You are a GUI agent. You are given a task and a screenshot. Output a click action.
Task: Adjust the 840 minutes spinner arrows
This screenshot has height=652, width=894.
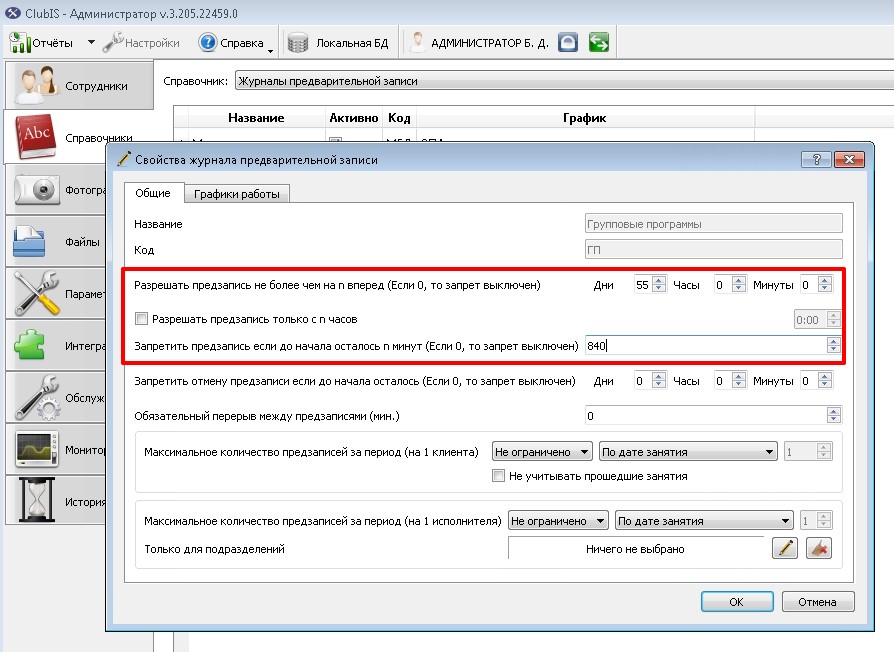pyautogui.click(x=834, y=345)
